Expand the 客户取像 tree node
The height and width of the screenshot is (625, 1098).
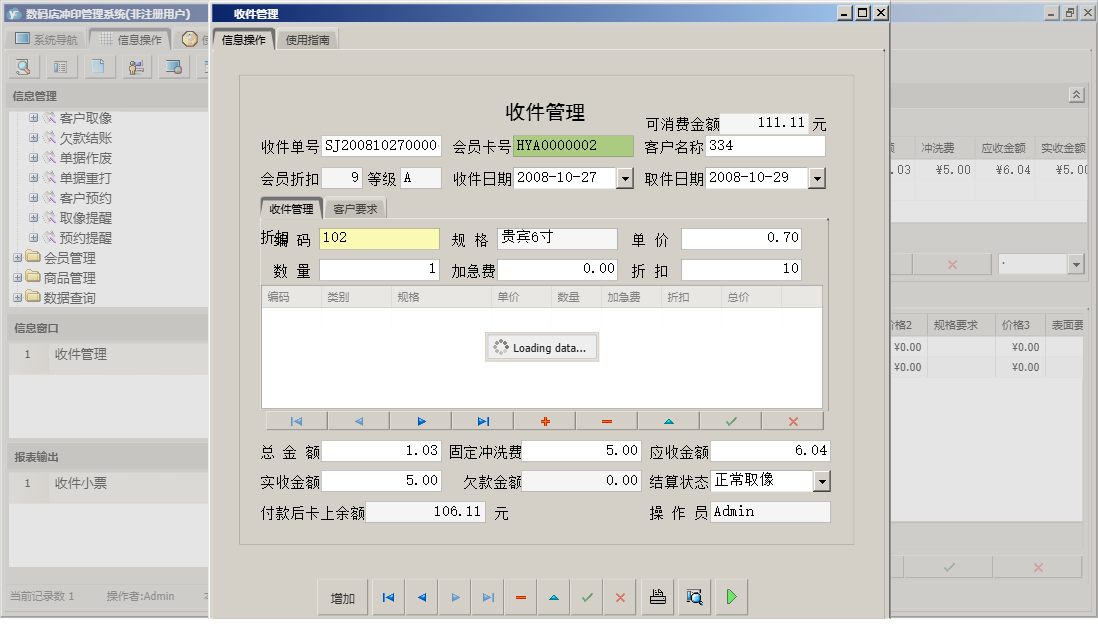(33, 118)
